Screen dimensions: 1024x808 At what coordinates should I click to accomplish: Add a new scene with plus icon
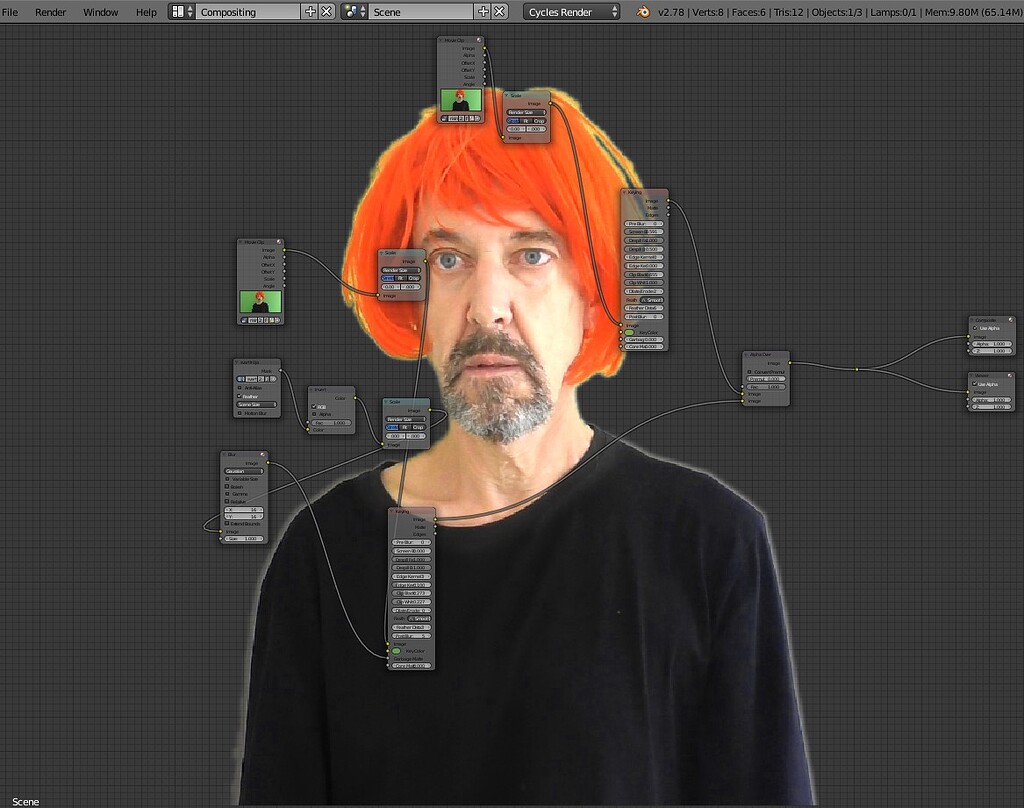coord(483,12)
